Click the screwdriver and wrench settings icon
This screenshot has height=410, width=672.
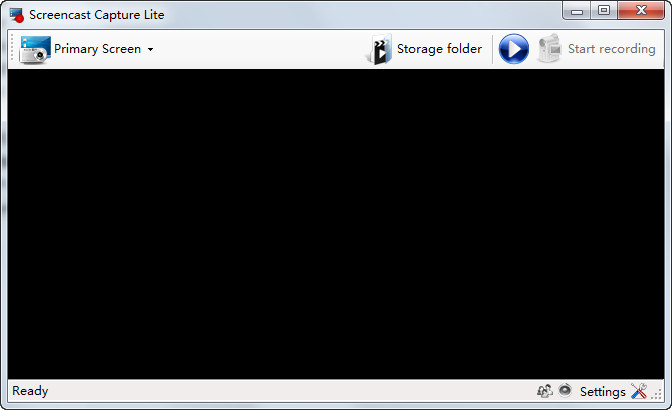click(x=639, y=390)
